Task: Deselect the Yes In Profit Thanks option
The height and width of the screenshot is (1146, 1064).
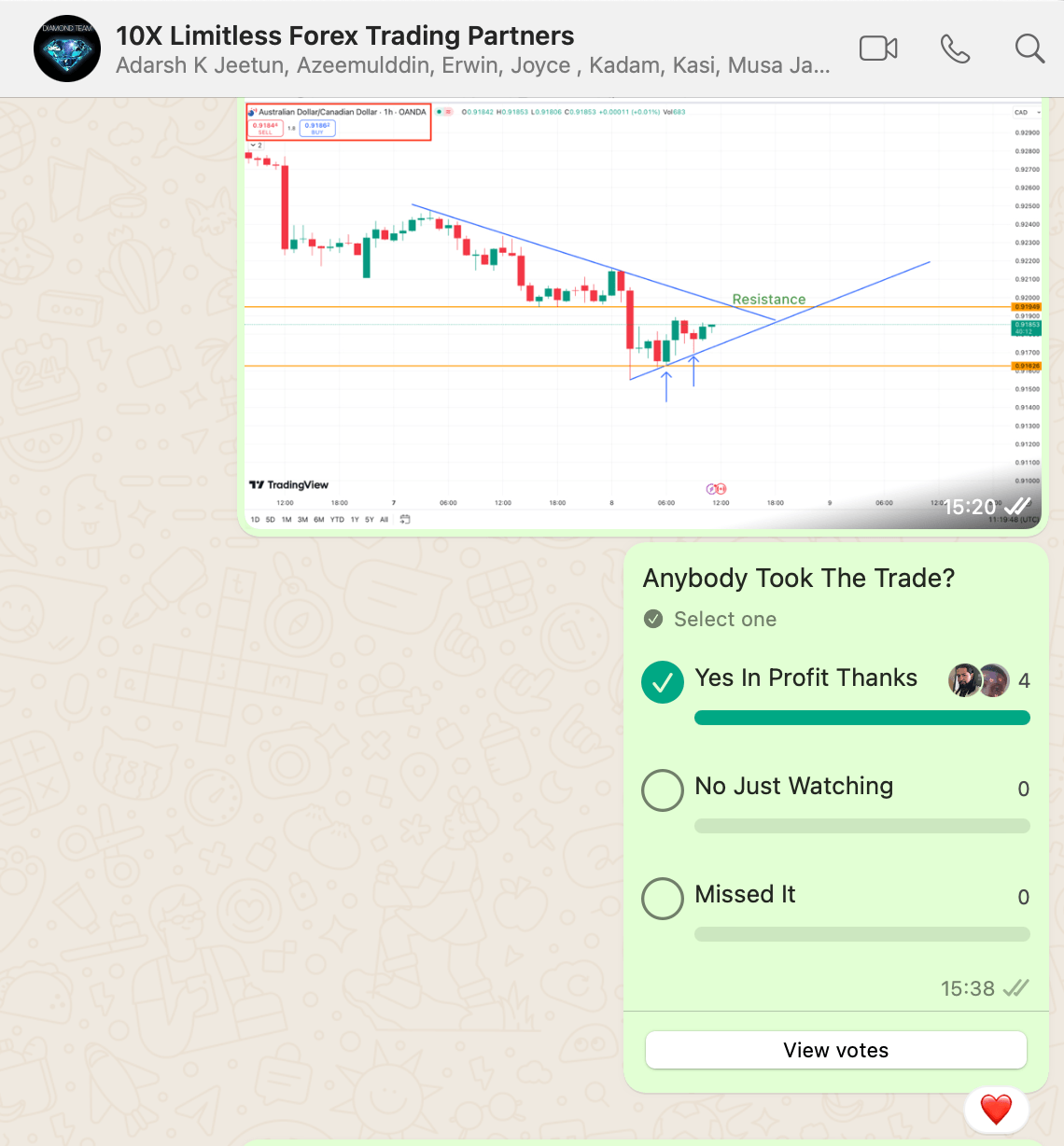Action: point(663,682)
